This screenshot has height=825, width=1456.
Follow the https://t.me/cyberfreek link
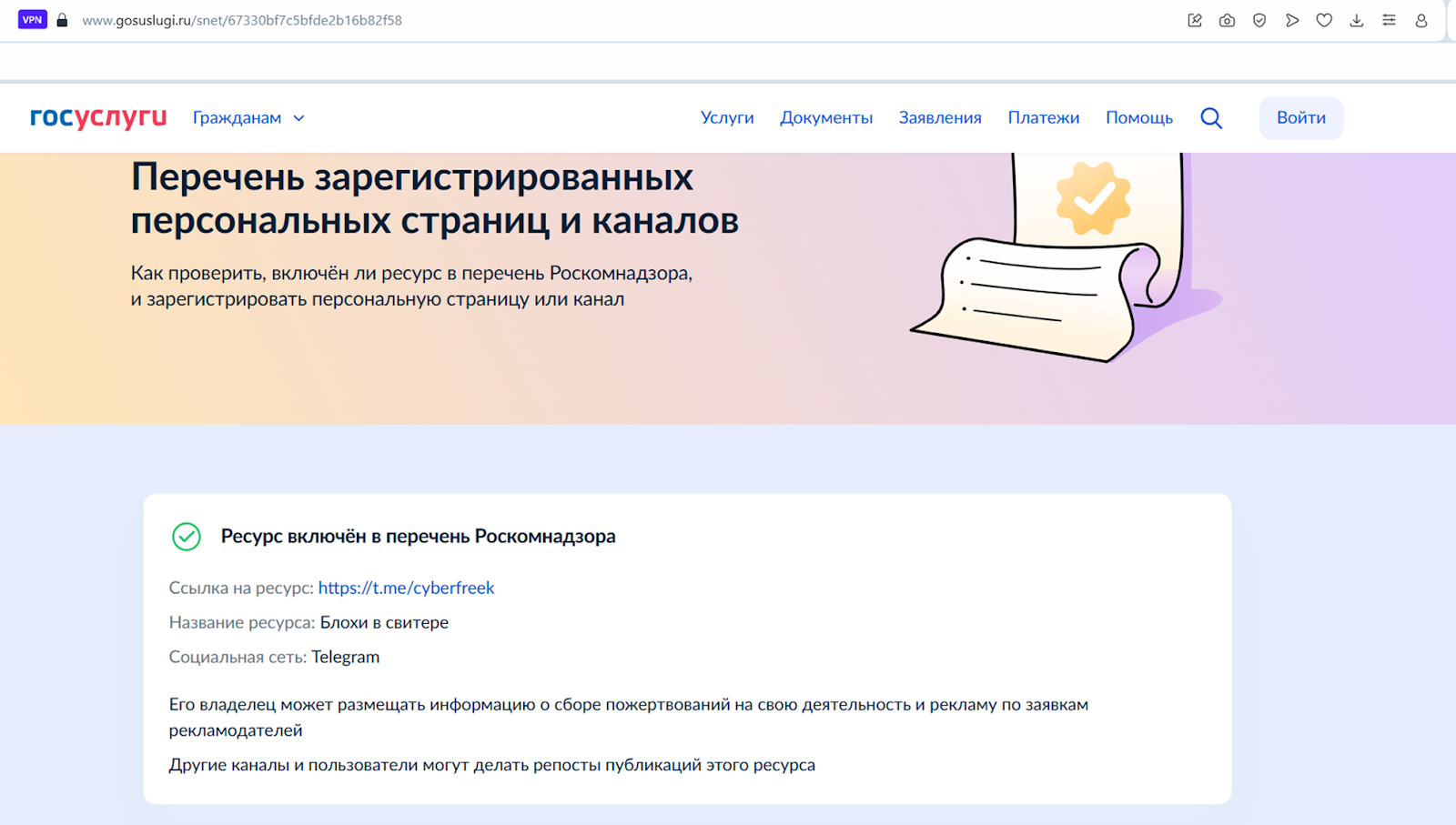[x=406, y=588]
